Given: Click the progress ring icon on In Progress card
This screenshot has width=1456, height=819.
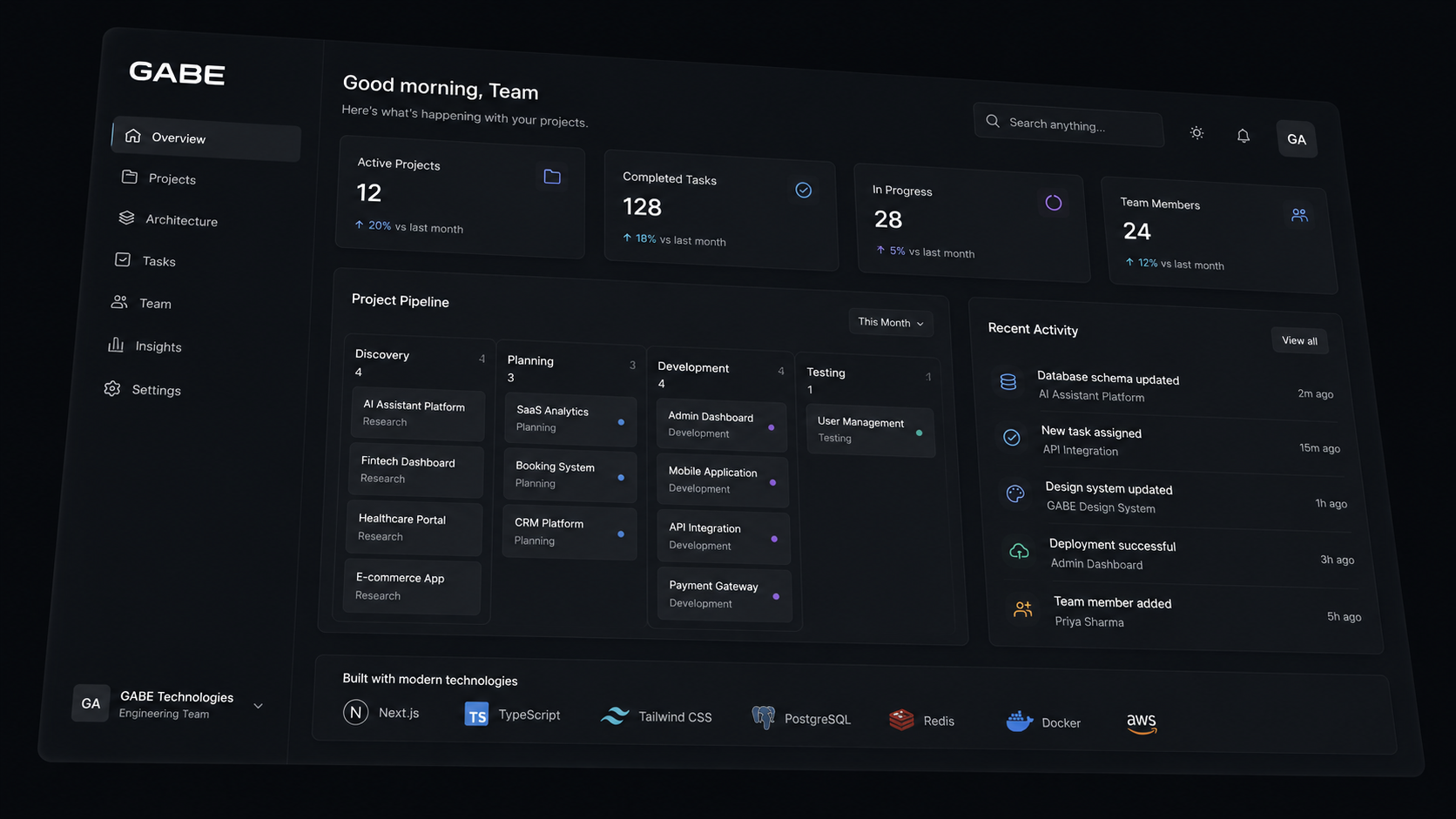Looking at the screenshot, I should click(x=1054, y=203).
